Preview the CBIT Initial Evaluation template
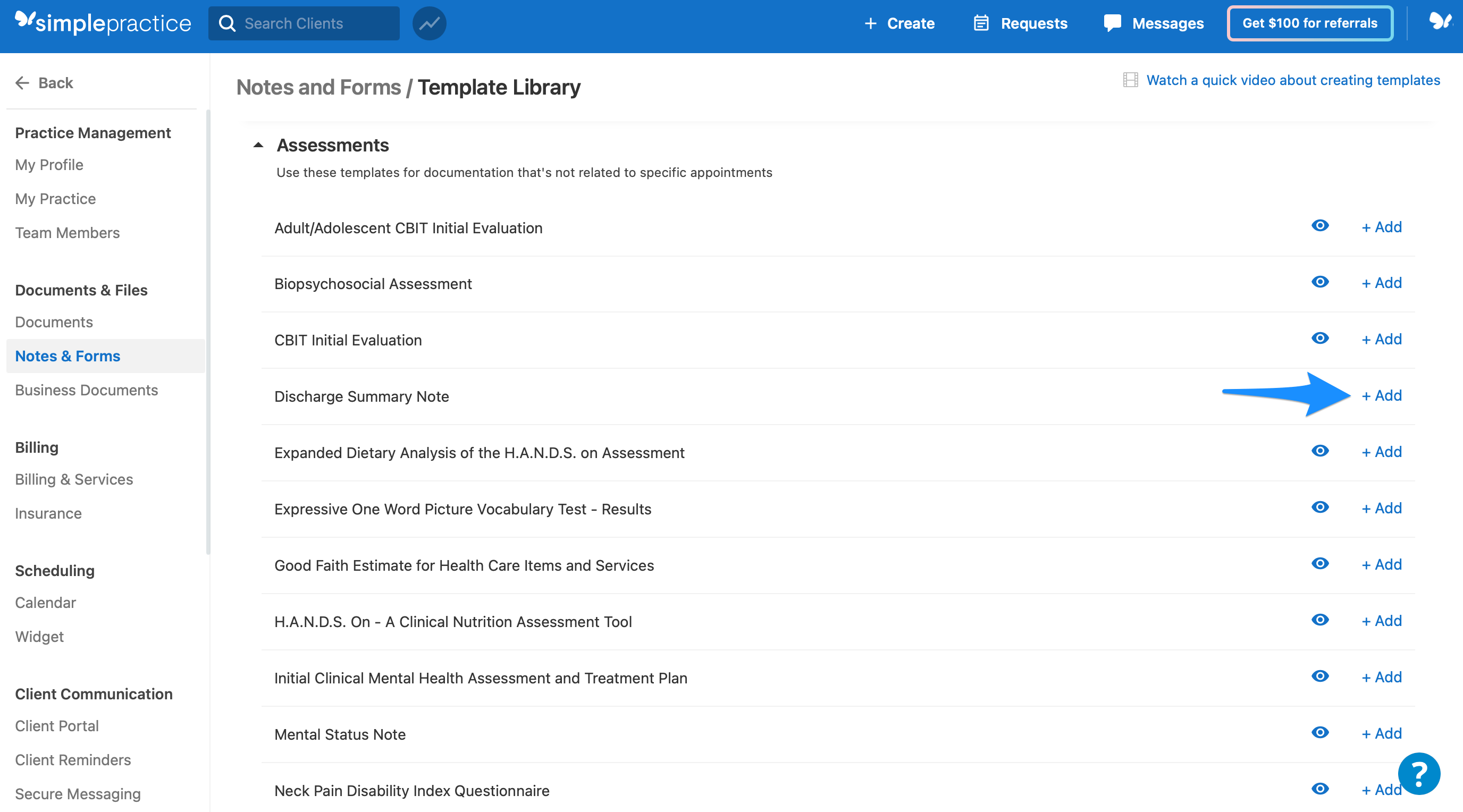Screen dimensions: 1463x812 1321,339
